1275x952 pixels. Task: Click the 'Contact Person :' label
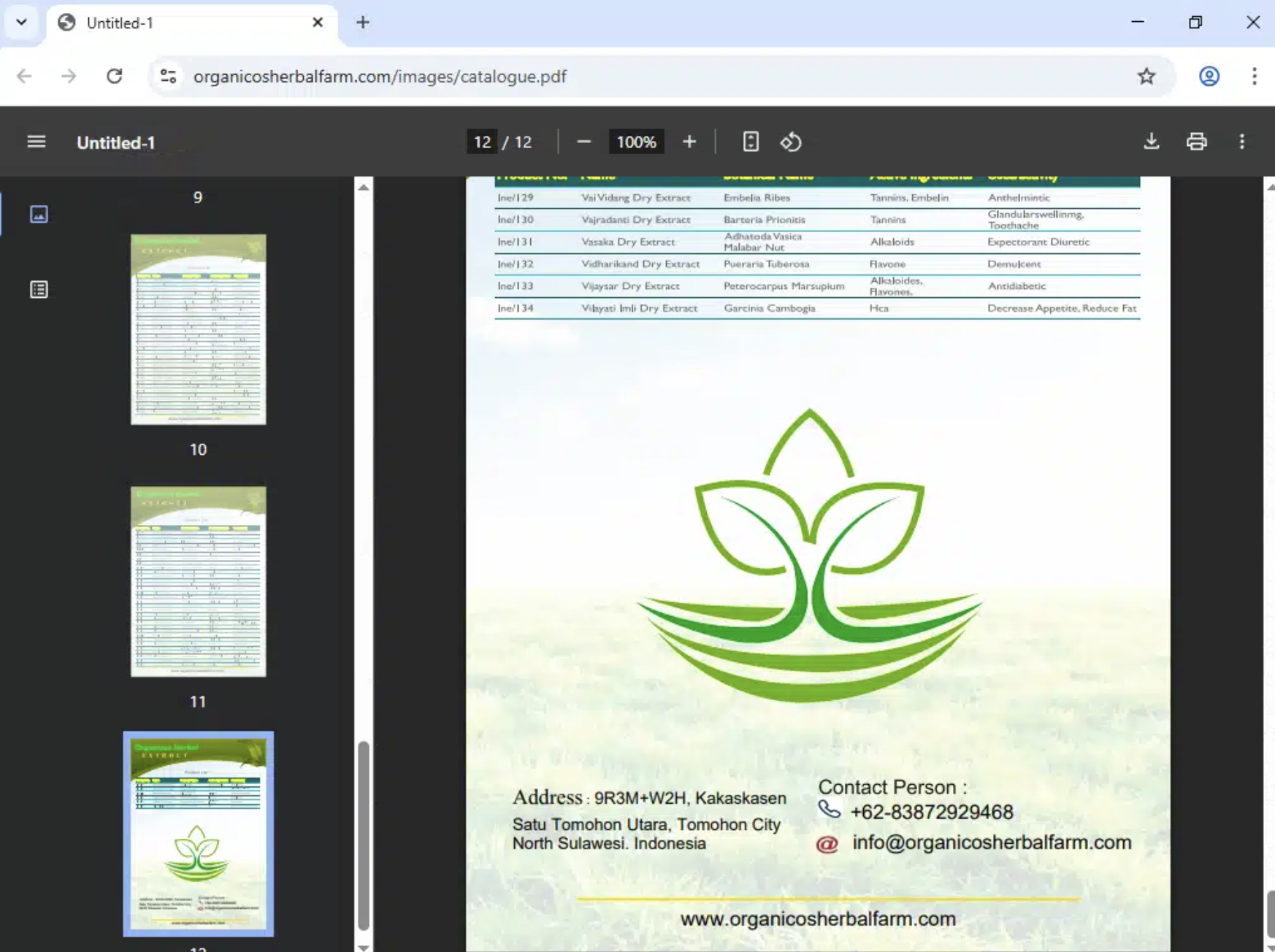pos(892,787)
